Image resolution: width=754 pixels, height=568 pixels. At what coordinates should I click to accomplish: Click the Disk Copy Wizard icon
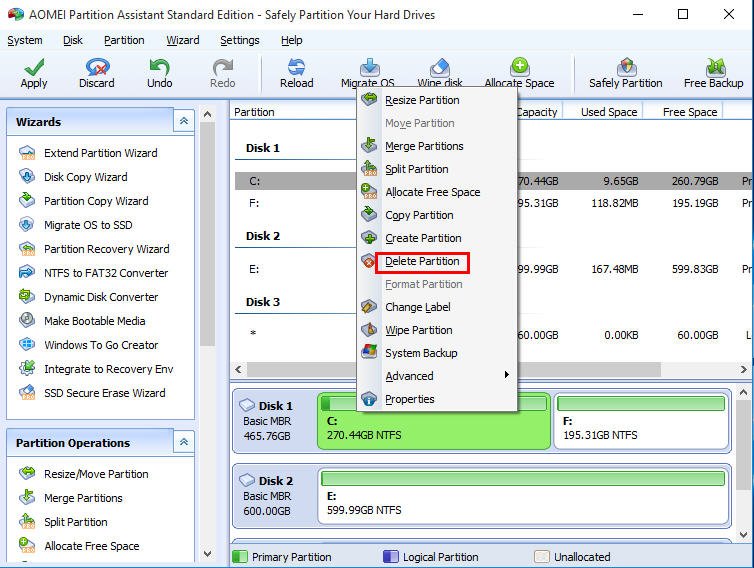(x=27, y=177)
